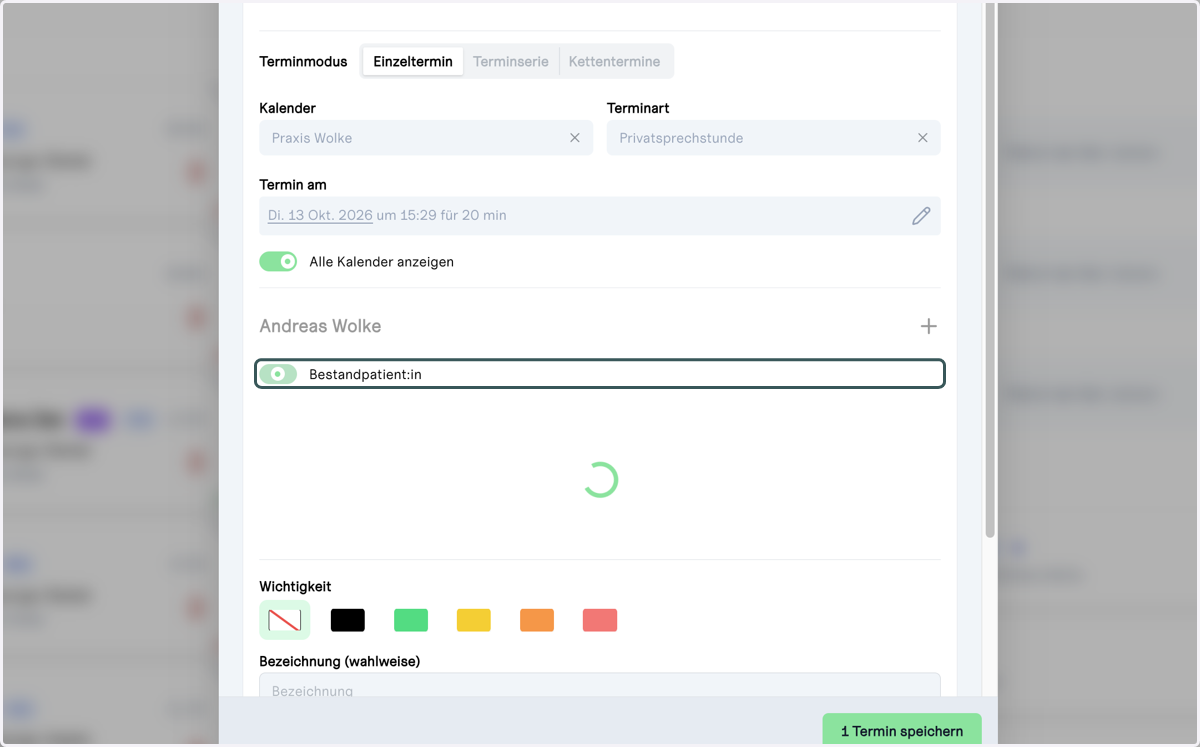Choose yellow importance color
1200x747 pixels.
tap(474, 620)
